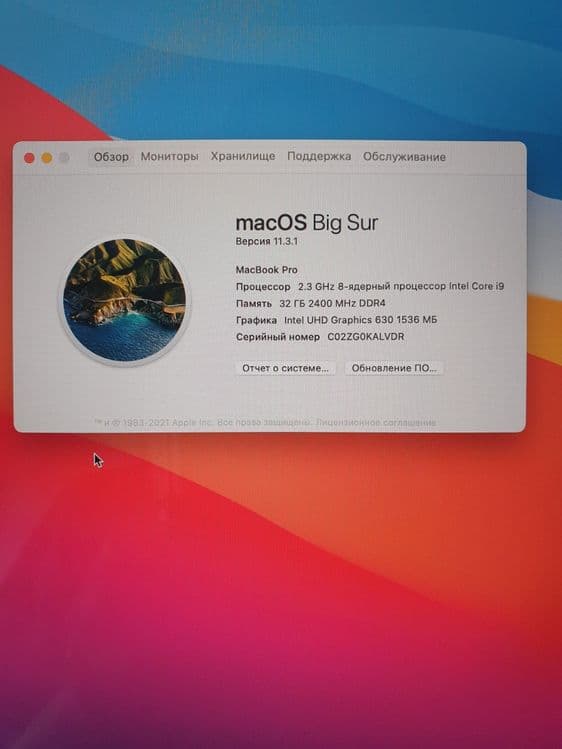Click the Обновление ПО button
Screen dimensions: 562x749
click(x=394, y=368)
